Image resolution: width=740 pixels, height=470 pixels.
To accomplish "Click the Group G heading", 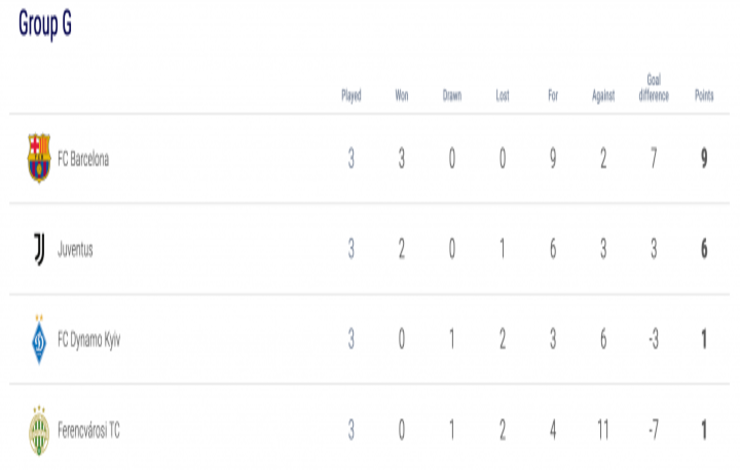I will [45, 26].
